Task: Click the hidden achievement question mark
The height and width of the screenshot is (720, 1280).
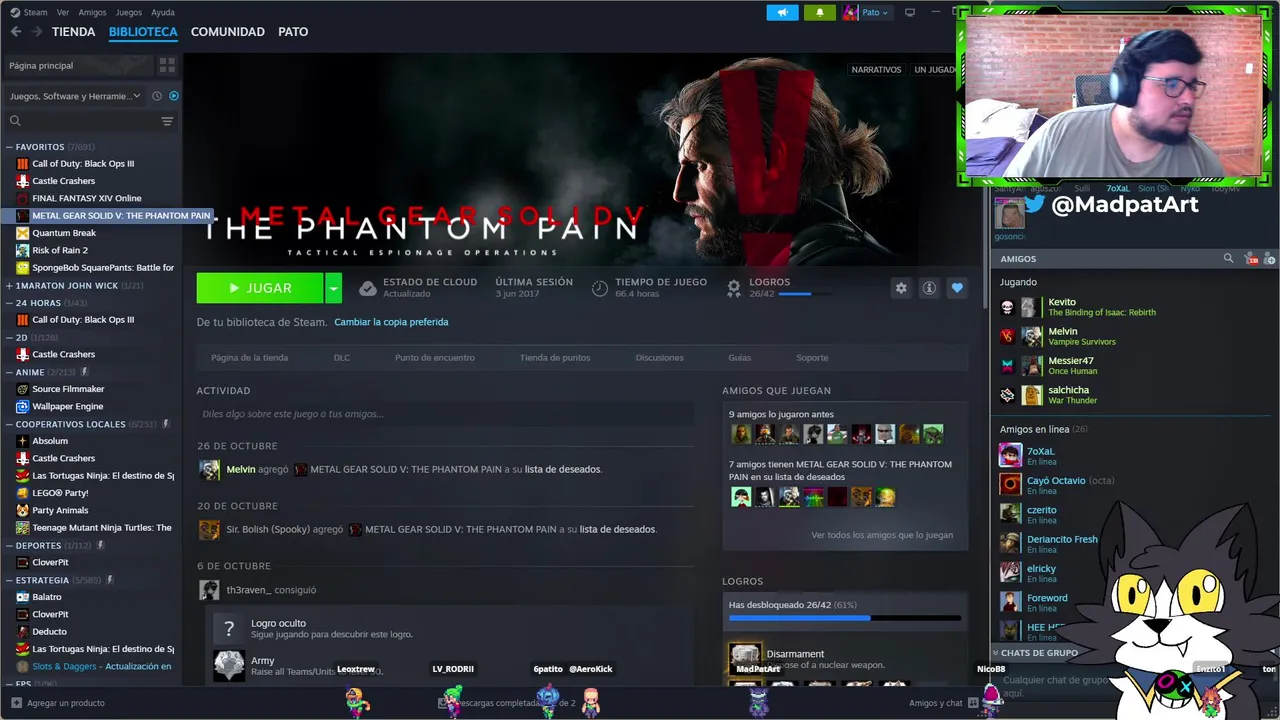Action: (x=229, y=628)
